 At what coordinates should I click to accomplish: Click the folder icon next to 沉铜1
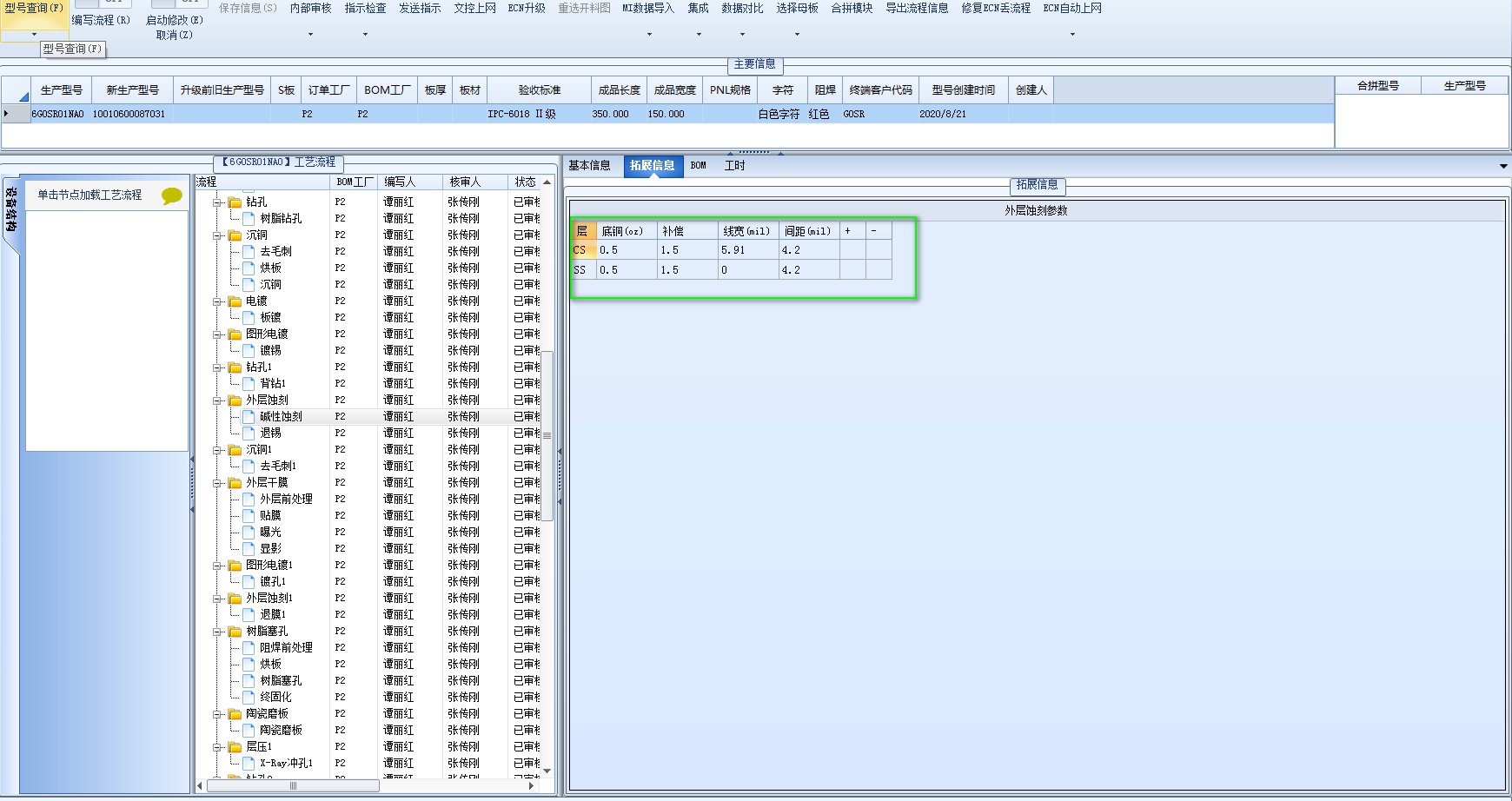pyautogui.click(x=235, y=450)
